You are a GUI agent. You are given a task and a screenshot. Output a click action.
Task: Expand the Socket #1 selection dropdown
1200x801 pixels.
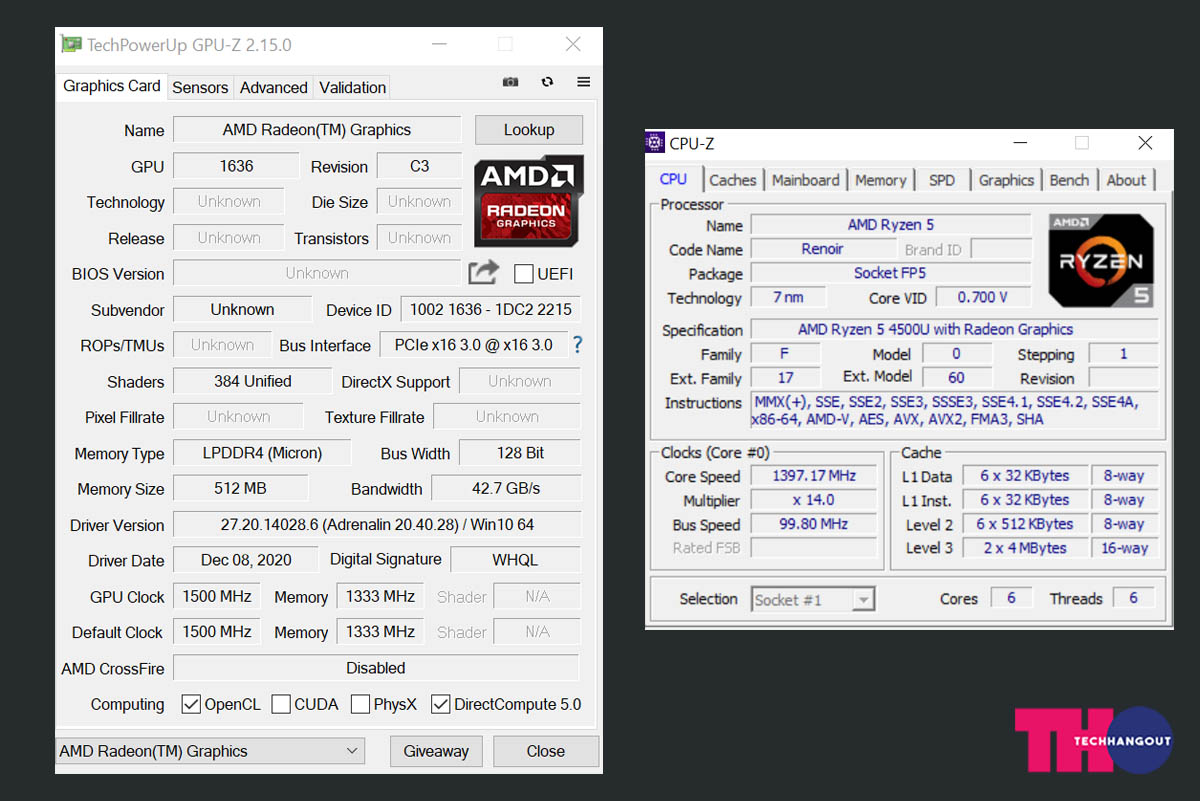813,599
